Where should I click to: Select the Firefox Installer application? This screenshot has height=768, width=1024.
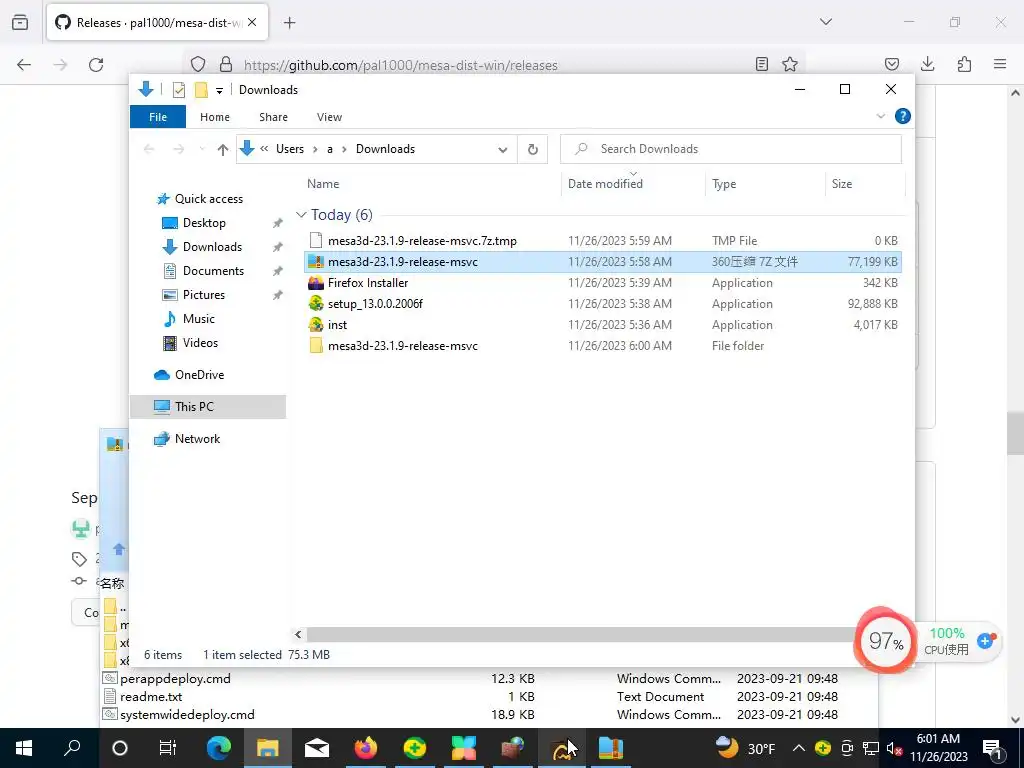click(x=368, y=283)
